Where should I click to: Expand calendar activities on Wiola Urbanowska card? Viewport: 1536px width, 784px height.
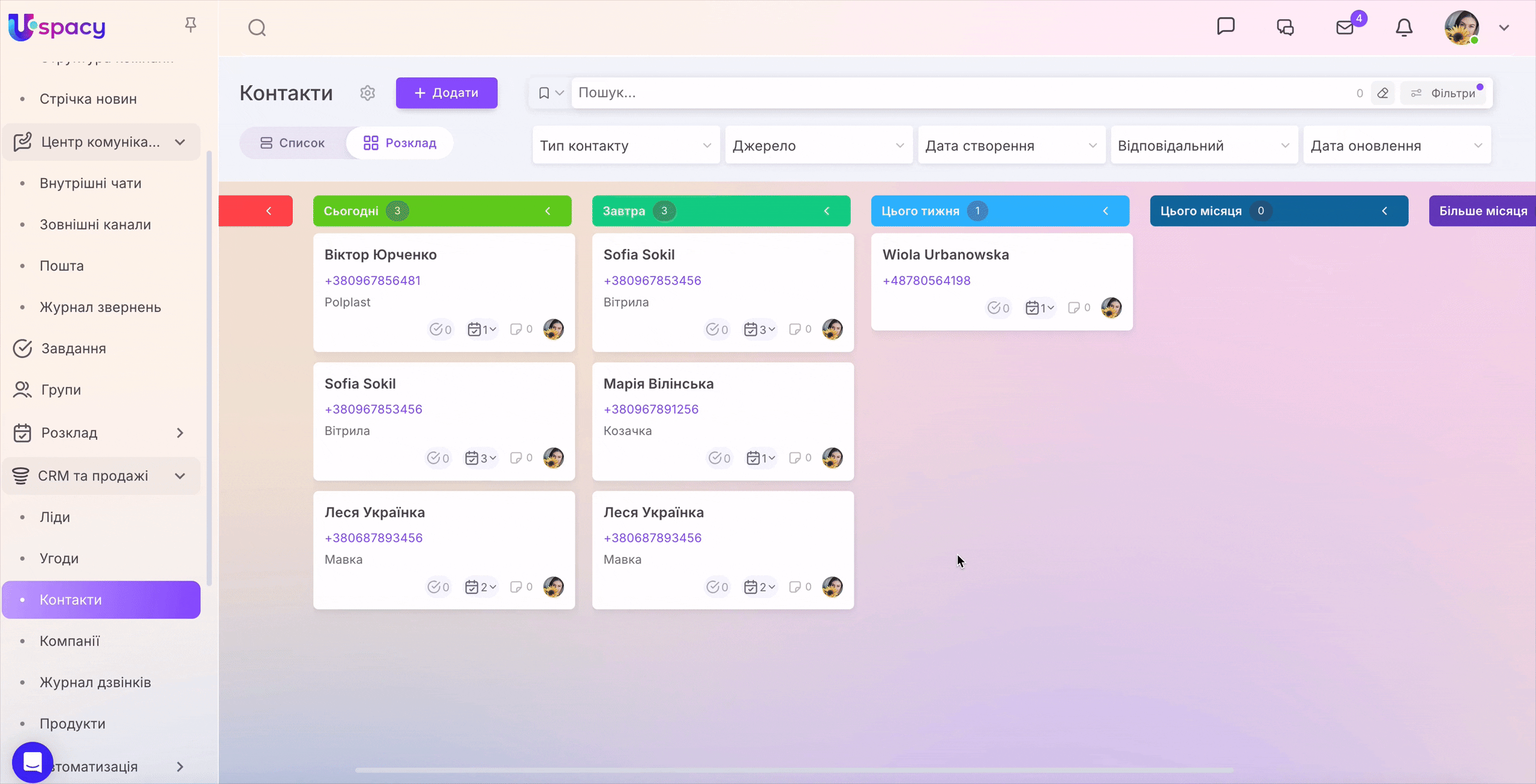coord(1040,308)
